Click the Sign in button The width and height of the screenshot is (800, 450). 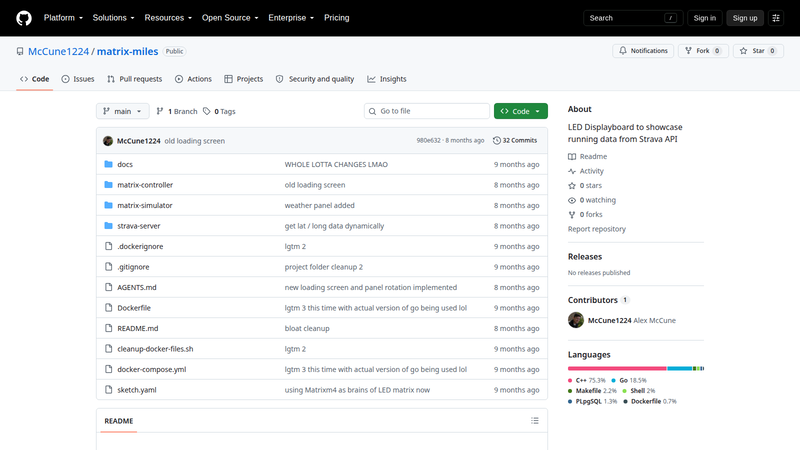(705, 18)
